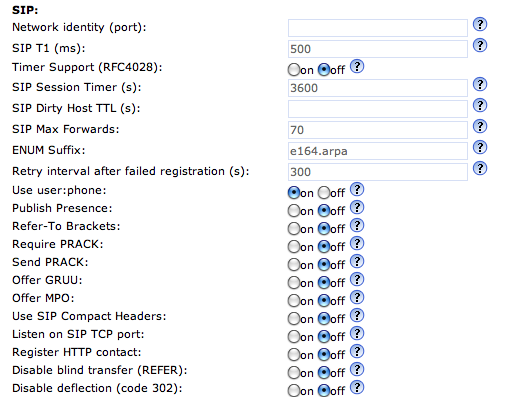
Task: Enable Publish Presence with on radio
Action: (x=294, y=211)
